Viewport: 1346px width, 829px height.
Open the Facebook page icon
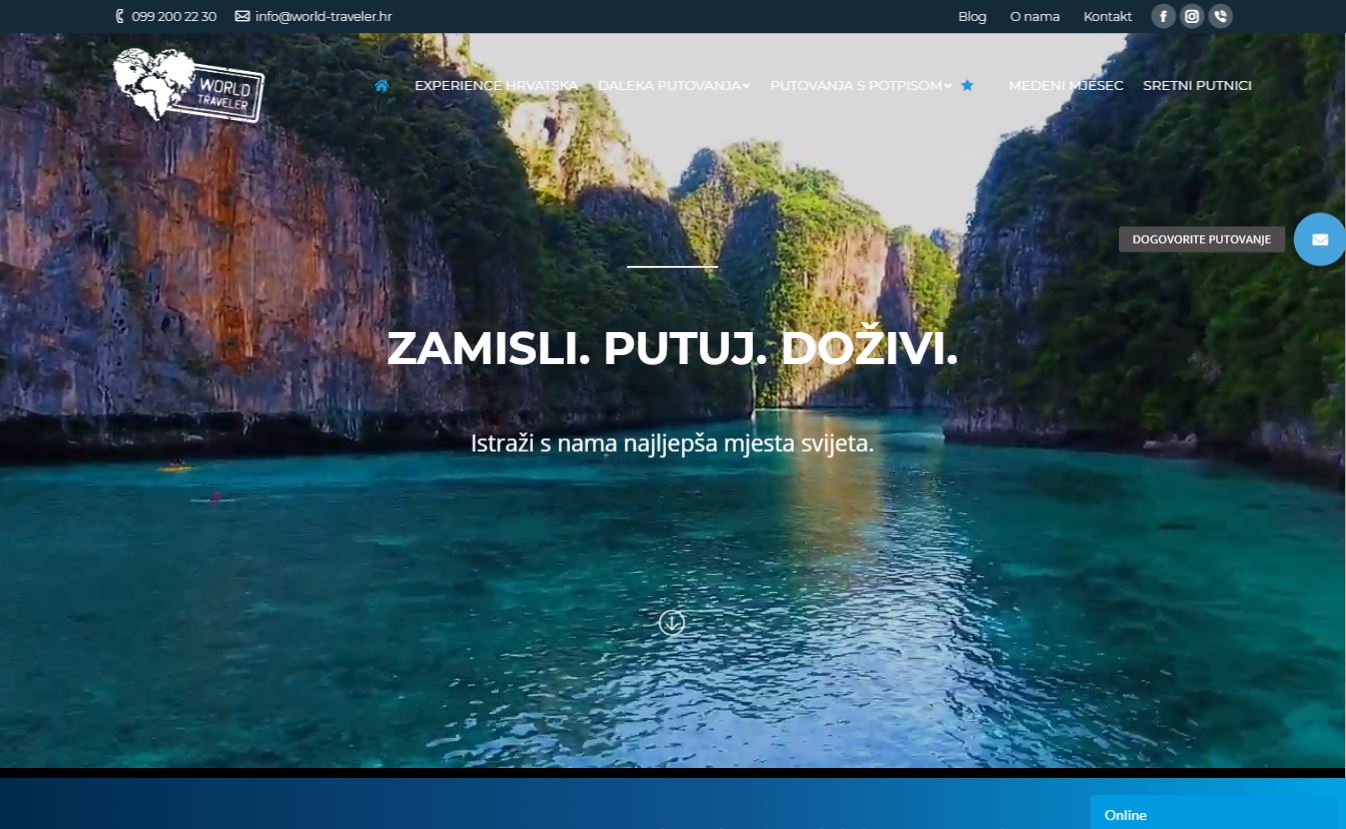tap(1163, 16)
